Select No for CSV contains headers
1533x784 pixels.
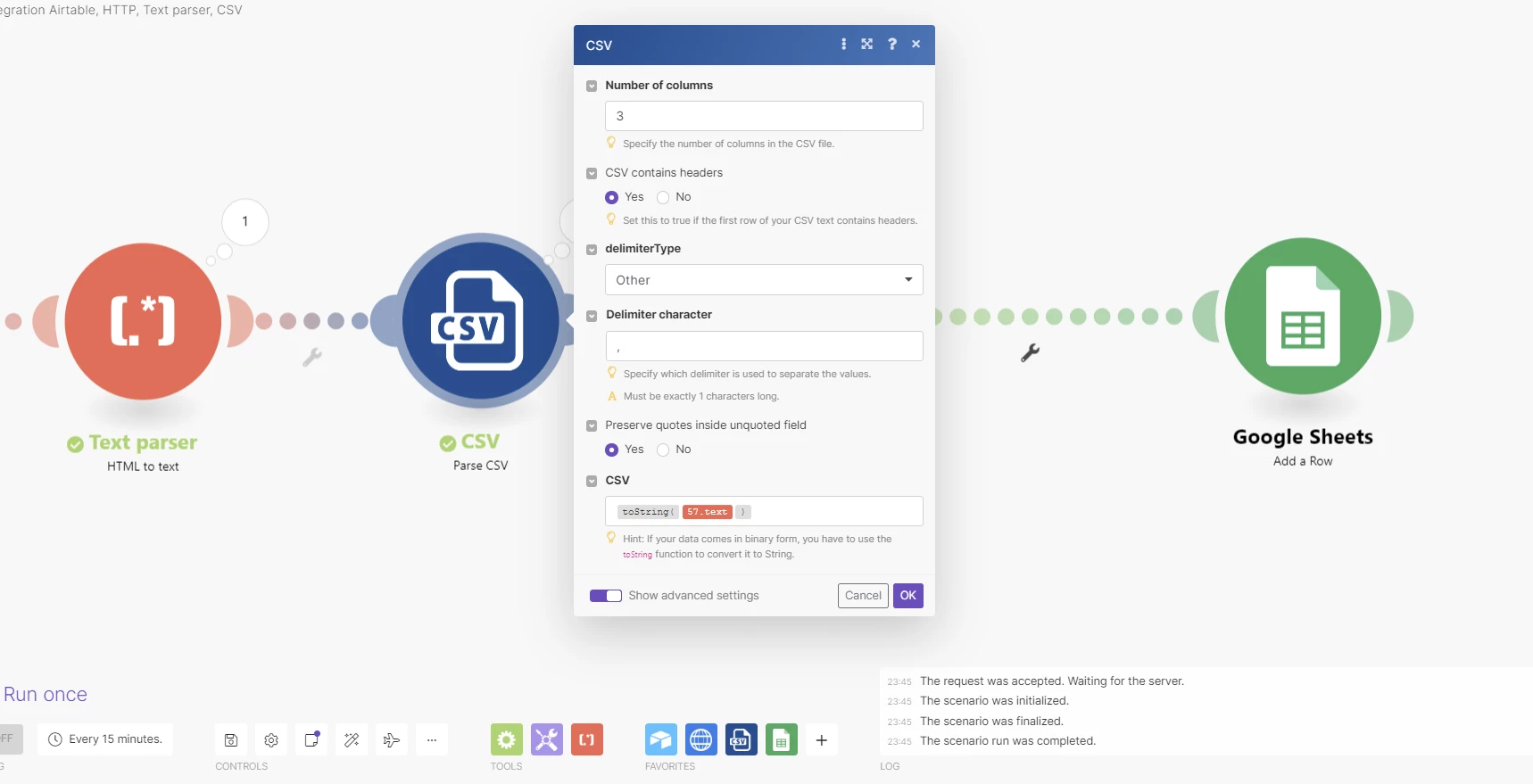(x=663, y=197)
